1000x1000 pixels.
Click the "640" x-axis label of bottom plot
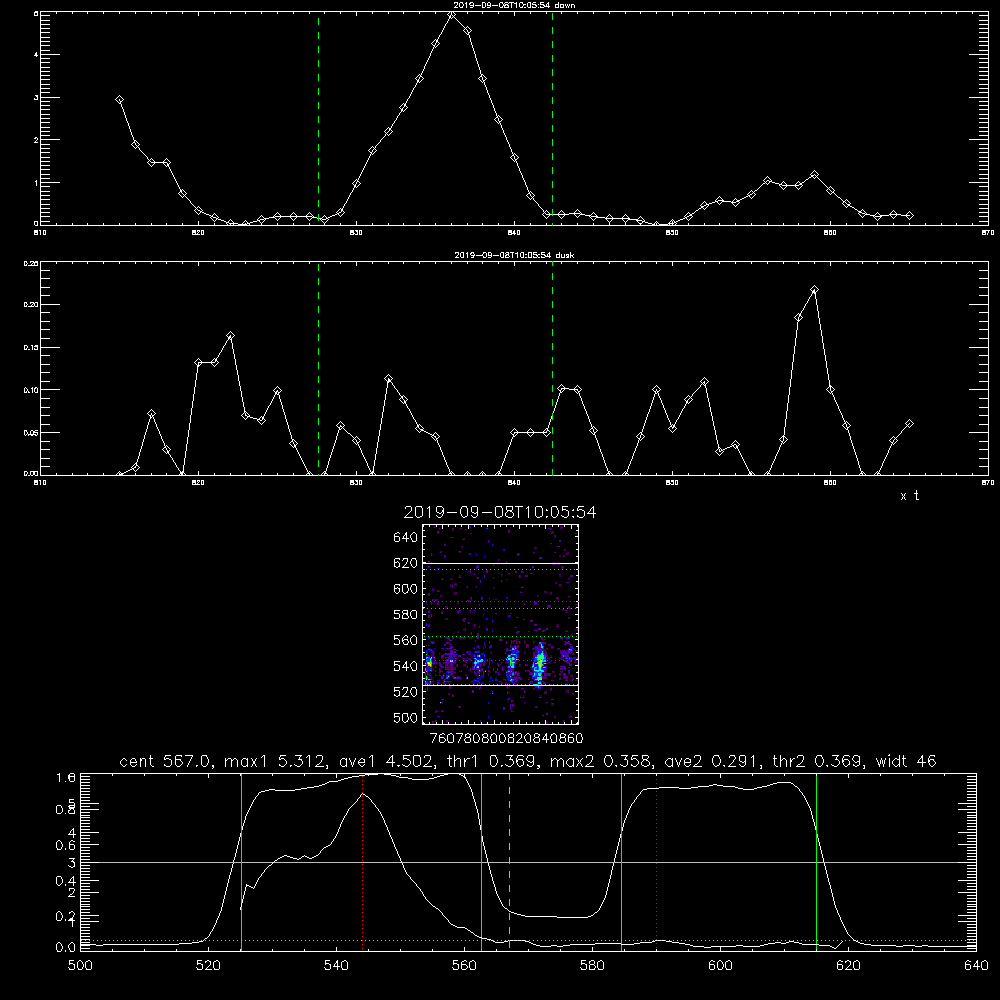[x=976, y=966]
